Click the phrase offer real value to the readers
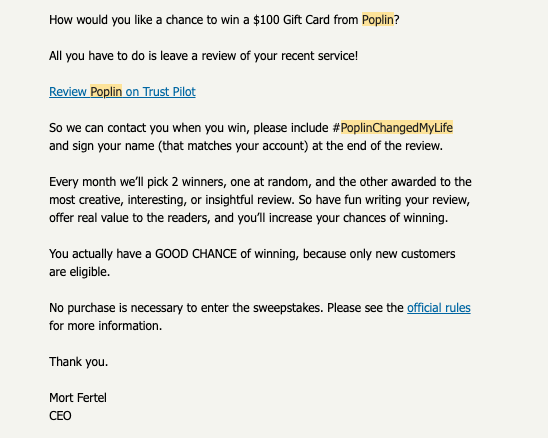The width and height of the screenshot is (548, 438). [130, 217]
